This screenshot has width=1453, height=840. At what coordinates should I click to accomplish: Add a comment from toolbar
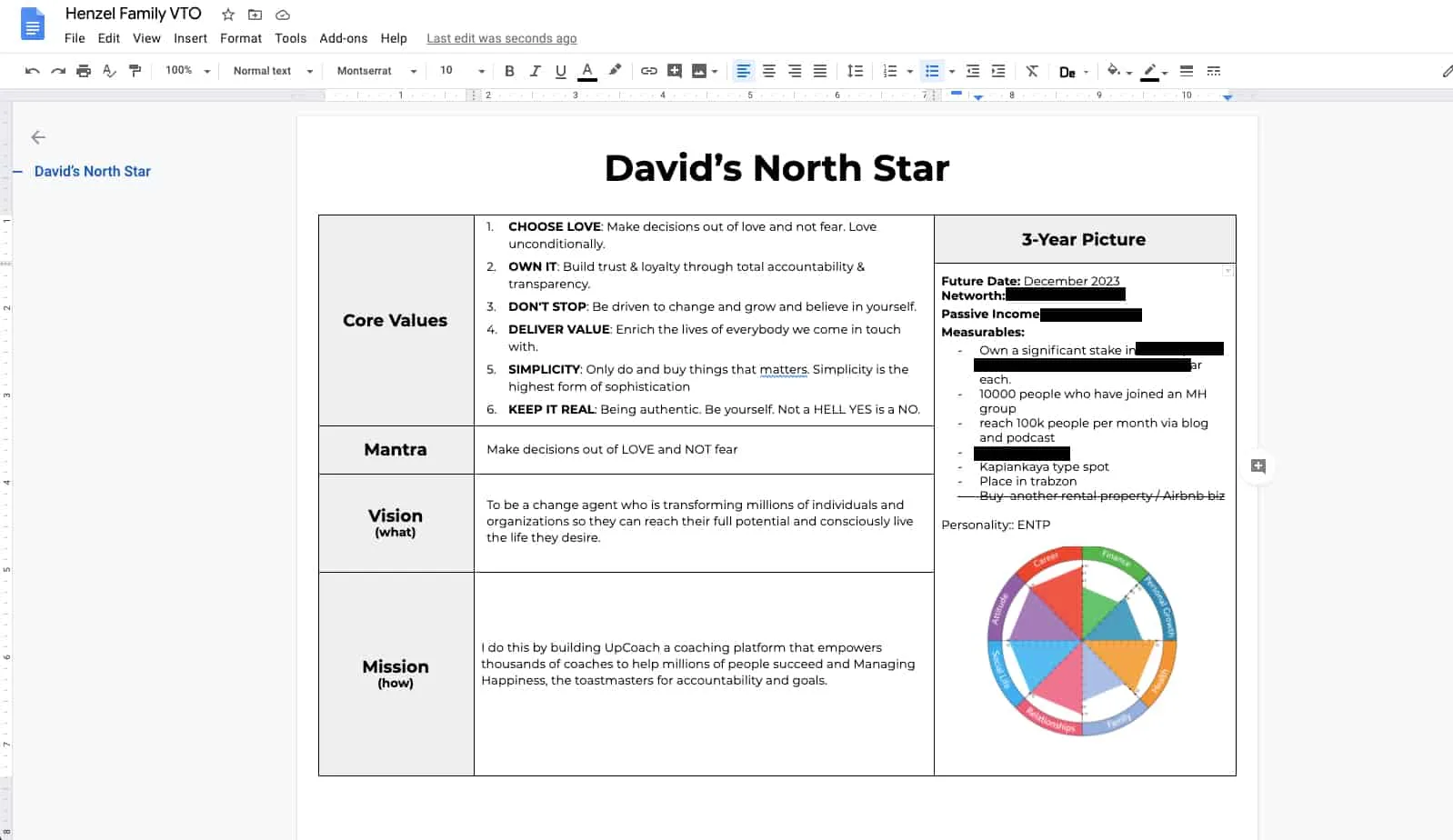tap(675, 71)
